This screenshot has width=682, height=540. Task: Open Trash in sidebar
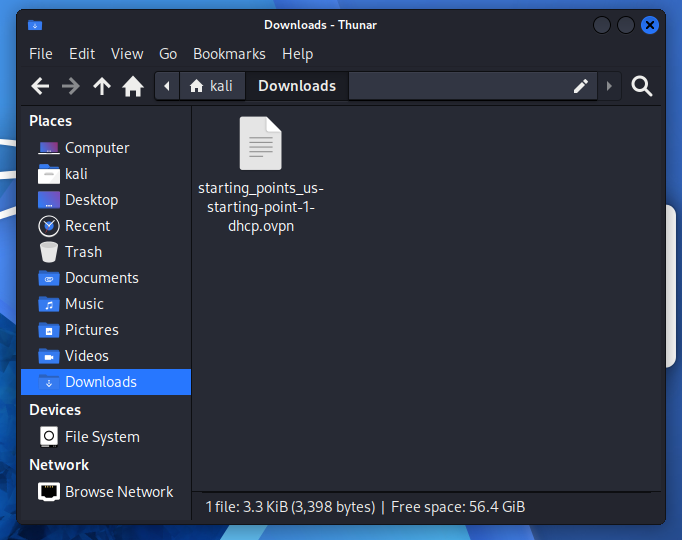[106, 252]
